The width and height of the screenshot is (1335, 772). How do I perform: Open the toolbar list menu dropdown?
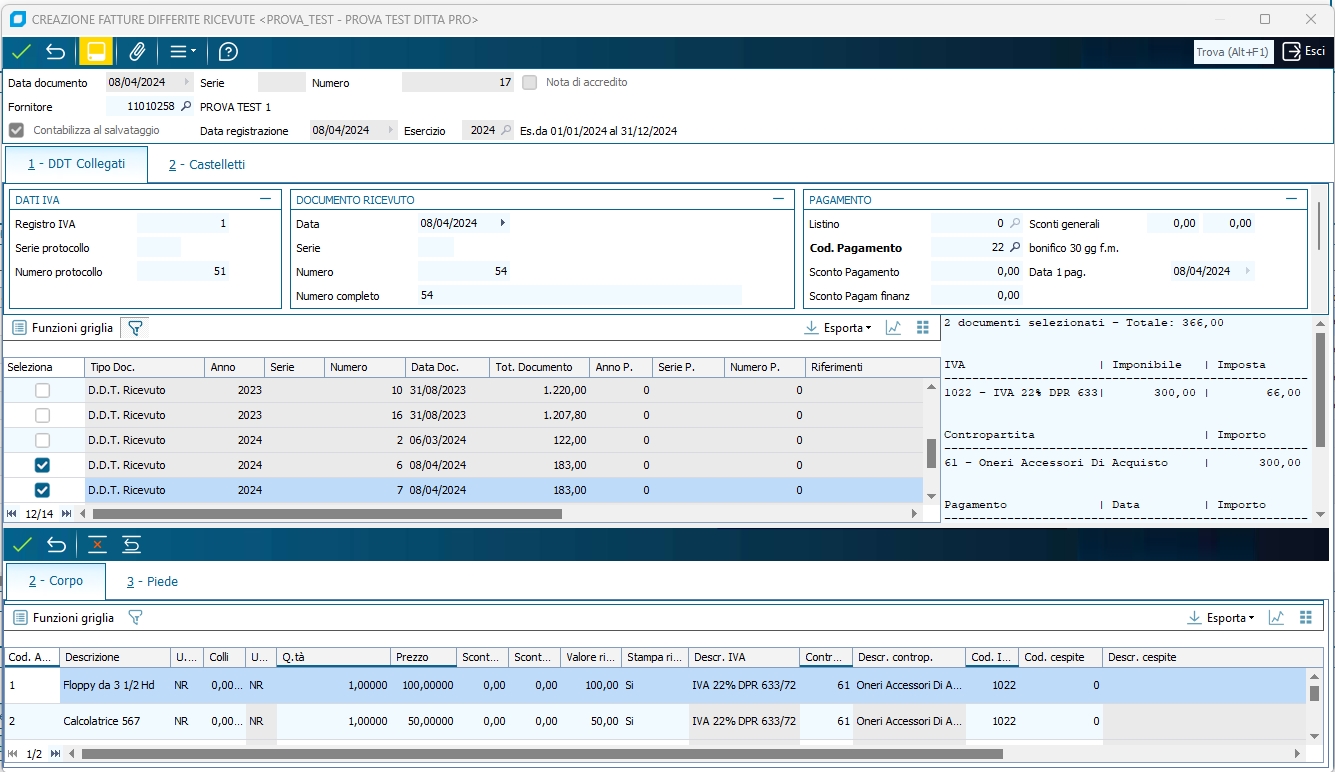(x=182, y=52)
